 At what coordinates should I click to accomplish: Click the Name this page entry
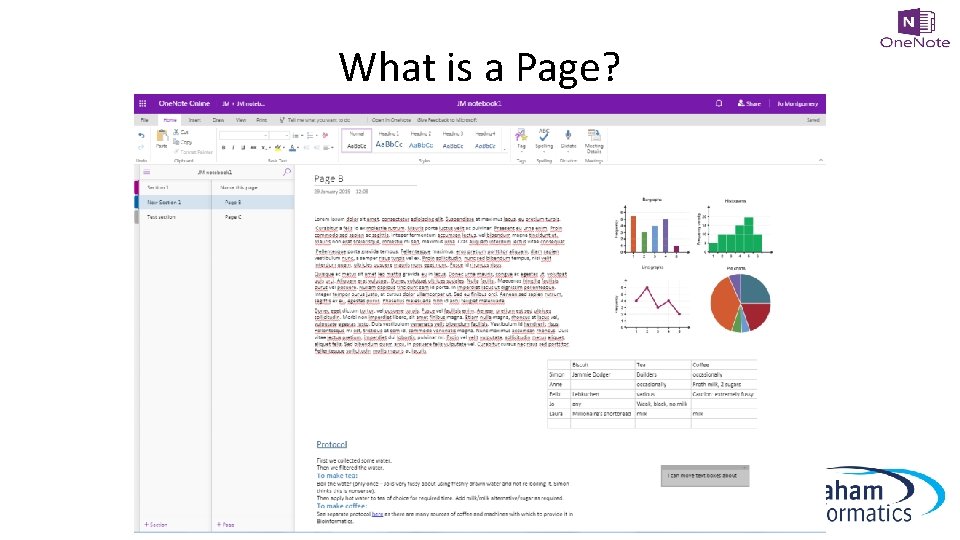253,187
